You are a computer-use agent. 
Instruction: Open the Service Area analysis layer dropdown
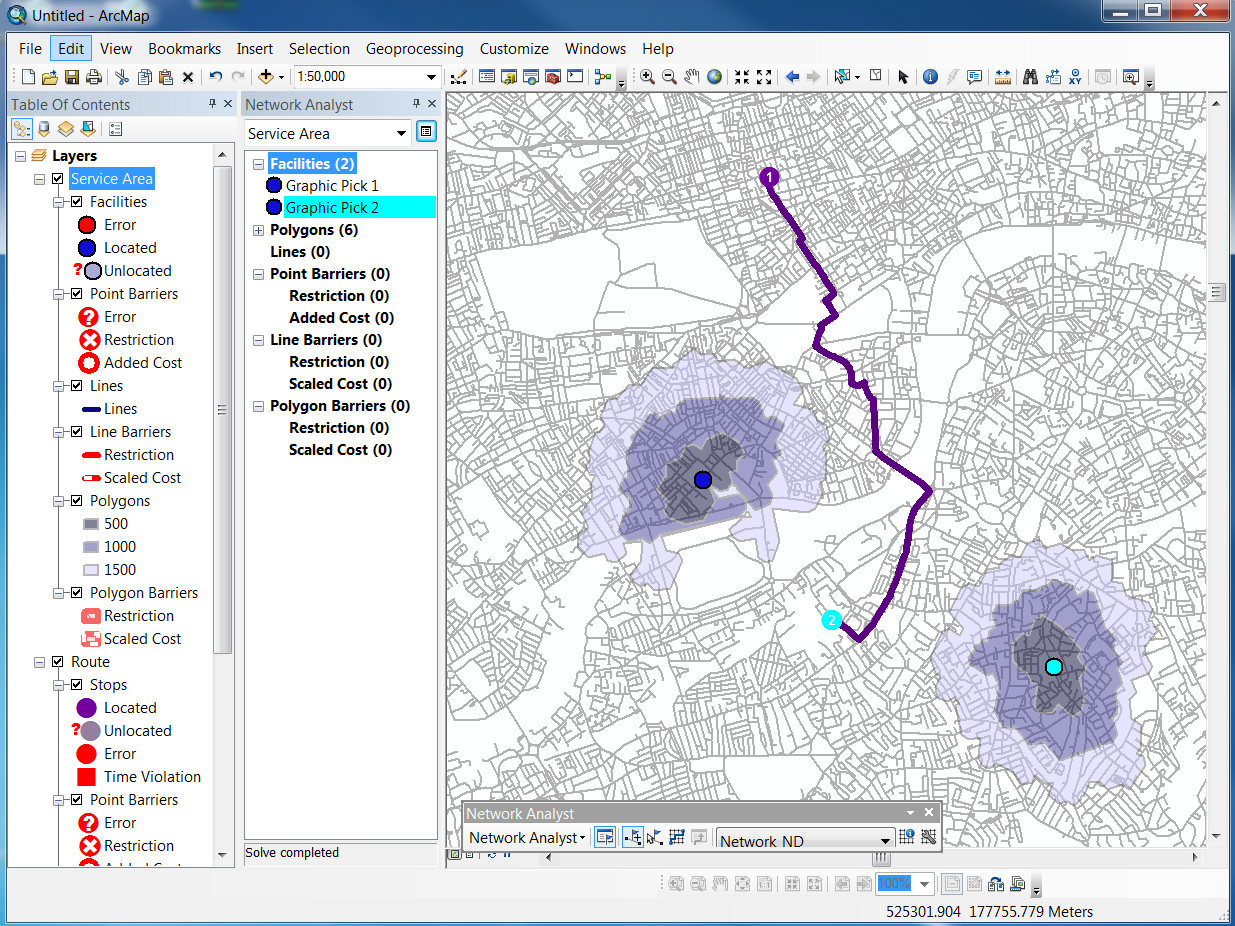402,133
